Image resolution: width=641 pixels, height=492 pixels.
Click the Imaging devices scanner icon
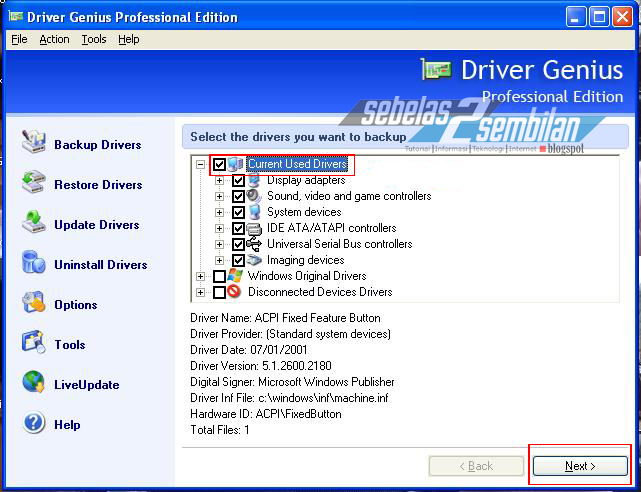tap(254, 260)
